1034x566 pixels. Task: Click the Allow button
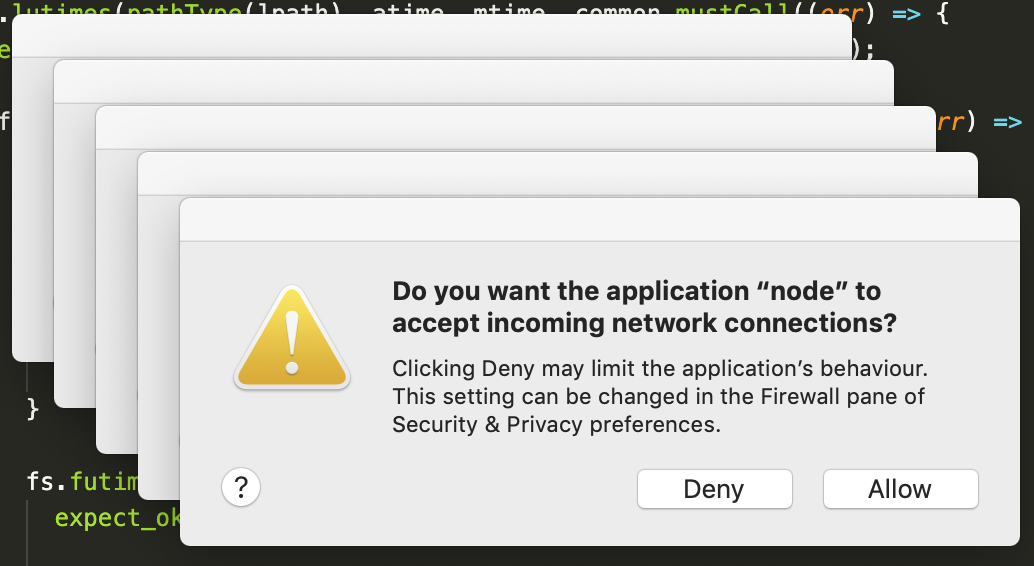pyautogui.click(x=900, y=489)
